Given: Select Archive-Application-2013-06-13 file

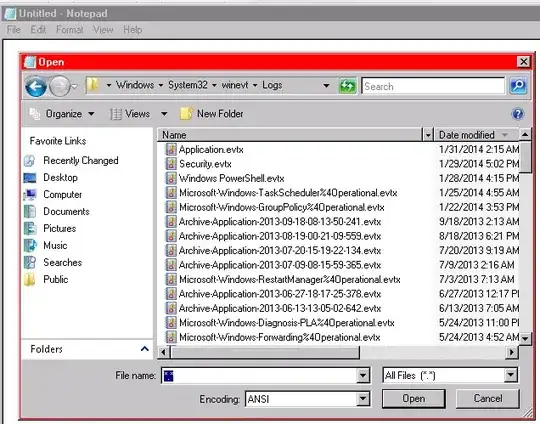Looking at the screenshot, I should (x=273, y=309).
